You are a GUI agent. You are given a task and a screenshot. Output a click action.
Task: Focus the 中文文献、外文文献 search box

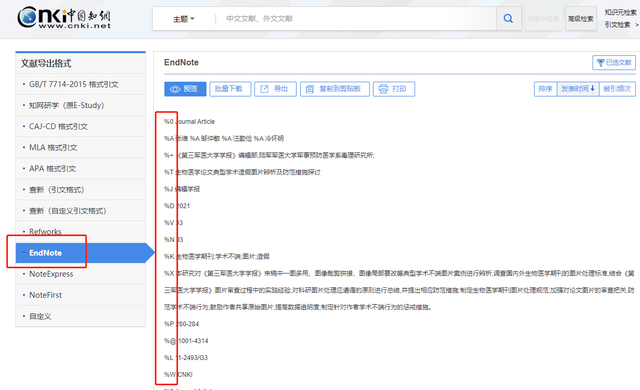[355, 19]
